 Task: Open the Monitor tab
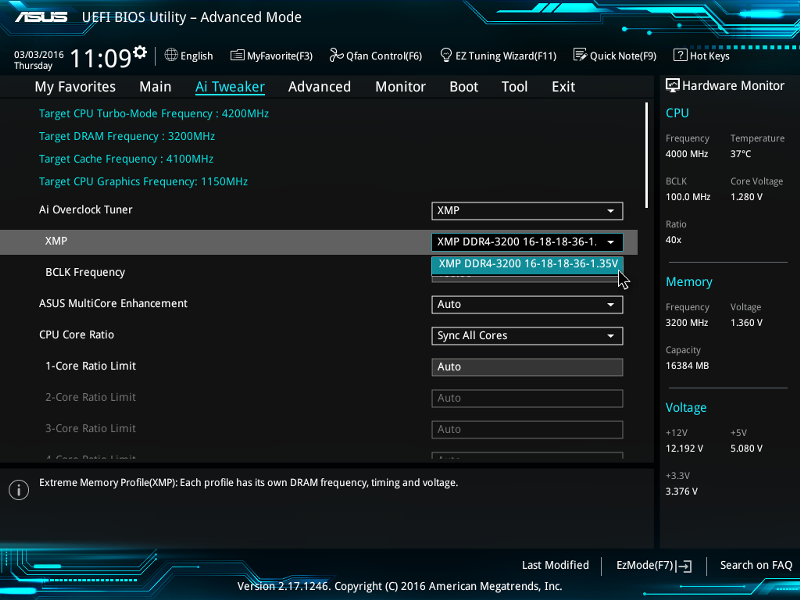(401, 87)
